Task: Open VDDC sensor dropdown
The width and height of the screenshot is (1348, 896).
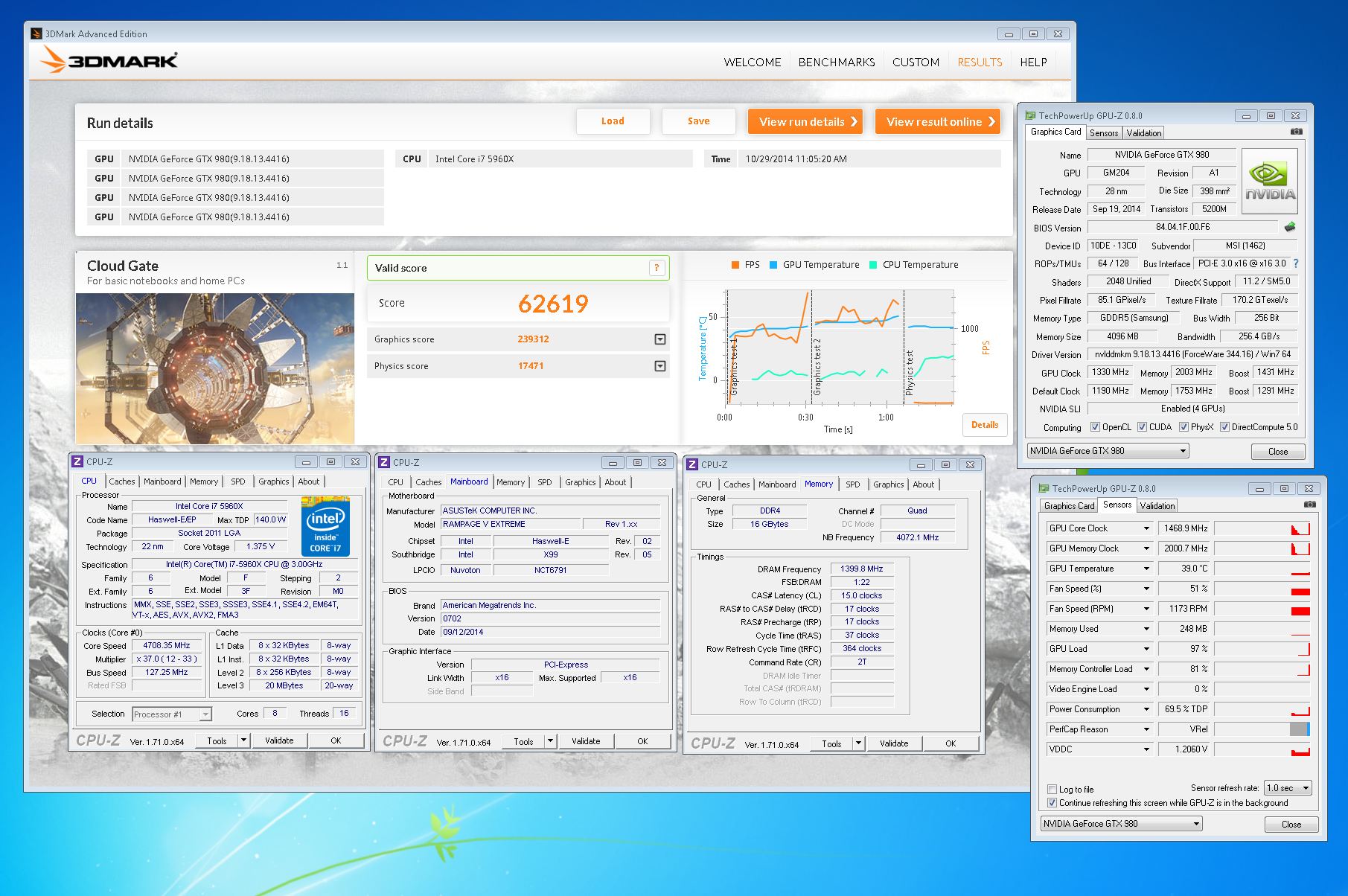Action: coord(1146,749)
